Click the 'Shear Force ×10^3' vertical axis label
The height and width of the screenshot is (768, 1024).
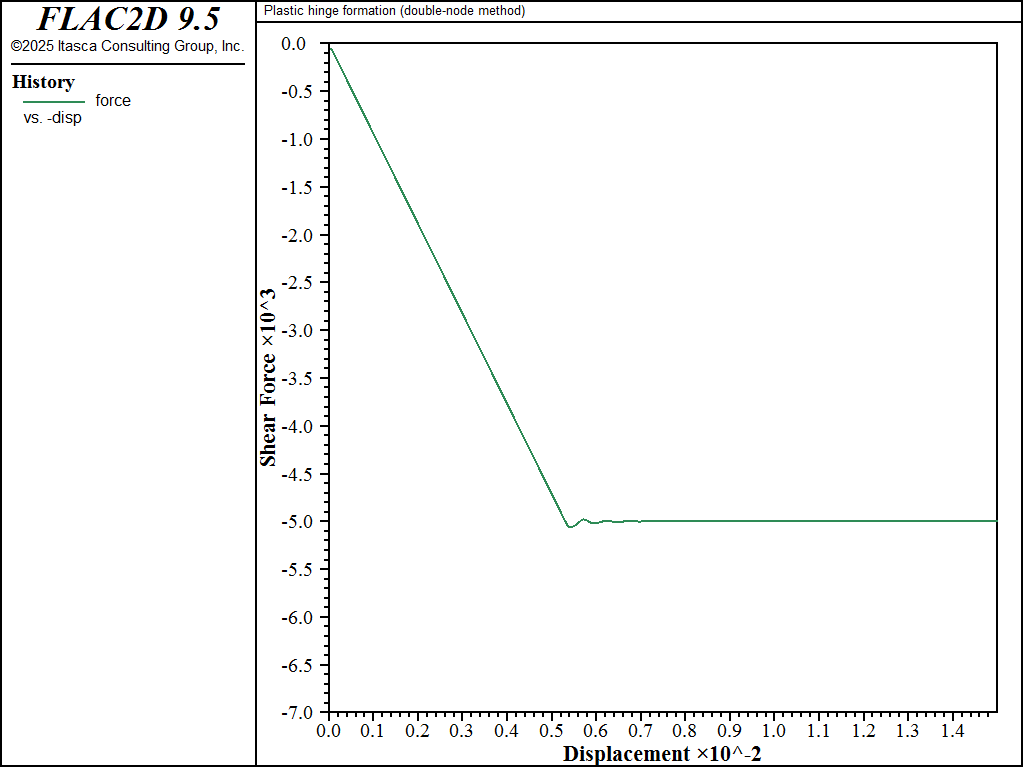[268, 377]
